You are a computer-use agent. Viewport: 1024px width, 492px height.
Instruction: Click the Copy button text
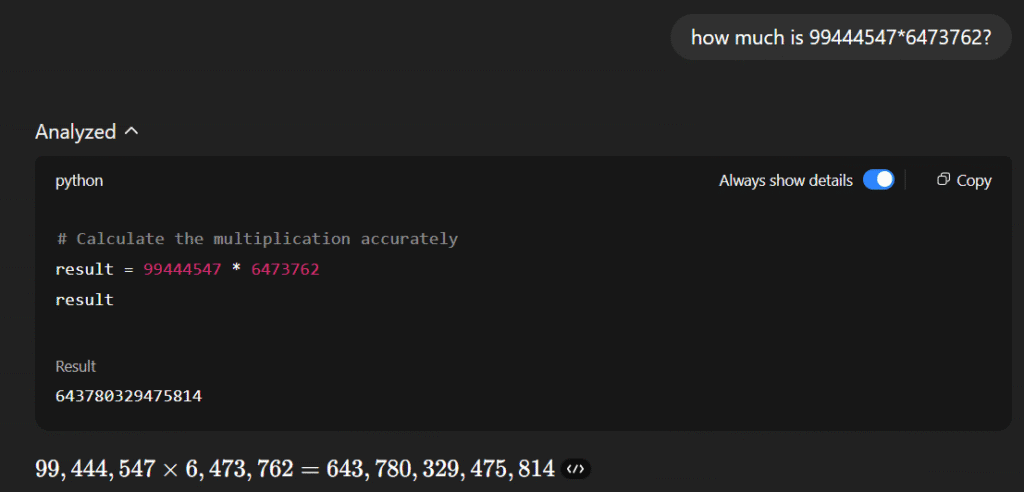click(974, 180)
